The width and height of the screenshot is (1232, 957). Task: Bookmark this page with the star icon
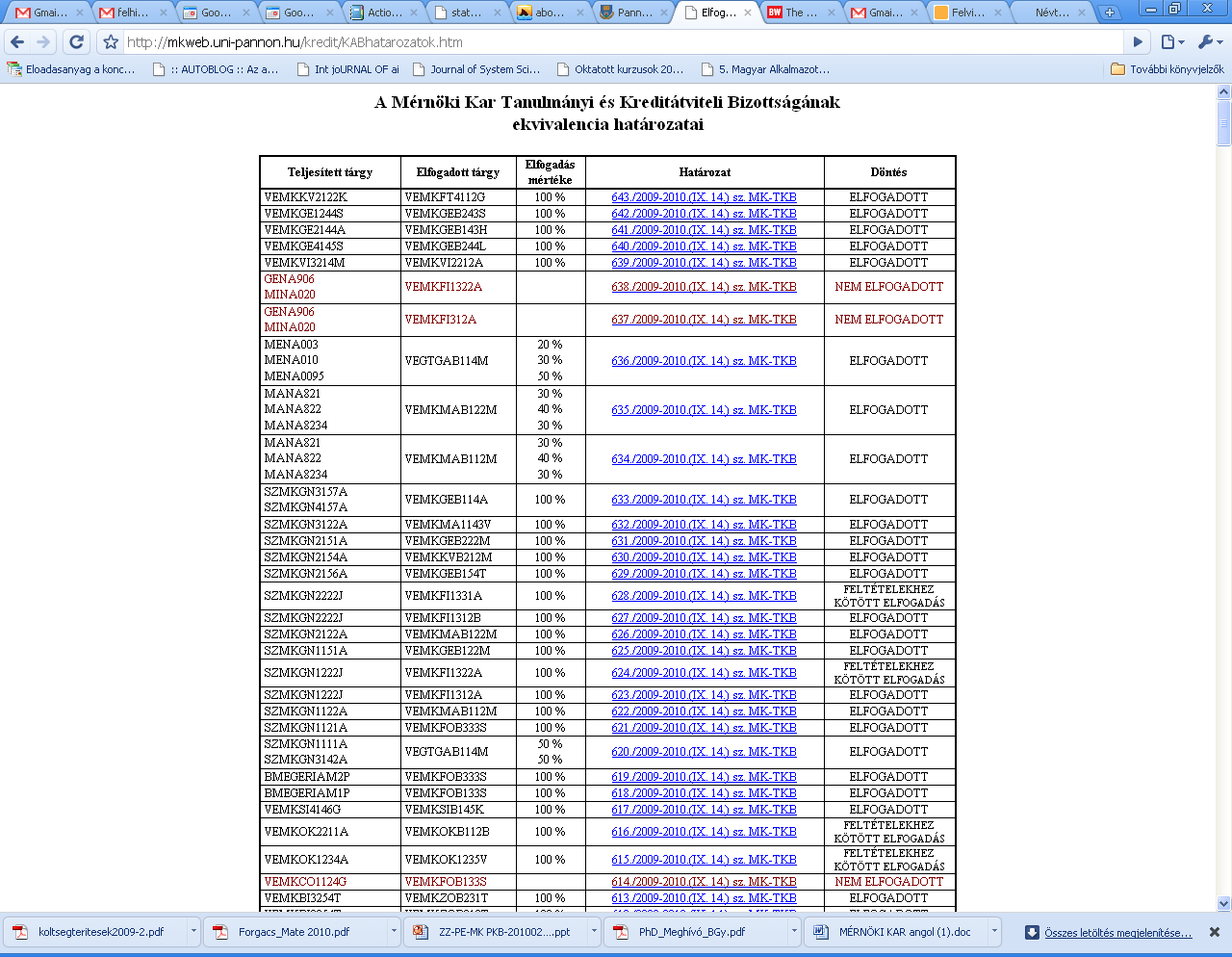tap(111, 42)
